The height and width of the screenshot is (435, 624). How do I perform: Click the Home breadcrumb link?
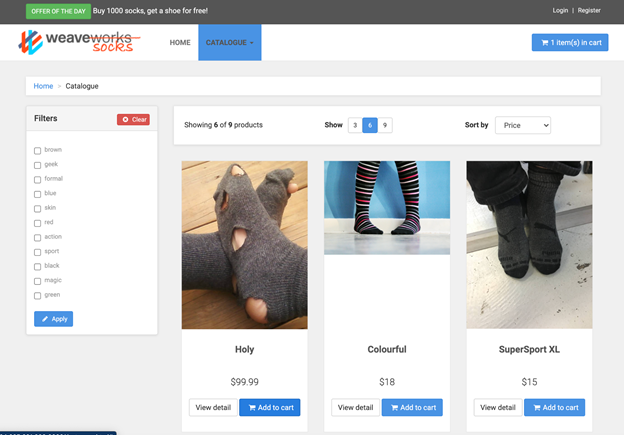click(x=43, y=86)
